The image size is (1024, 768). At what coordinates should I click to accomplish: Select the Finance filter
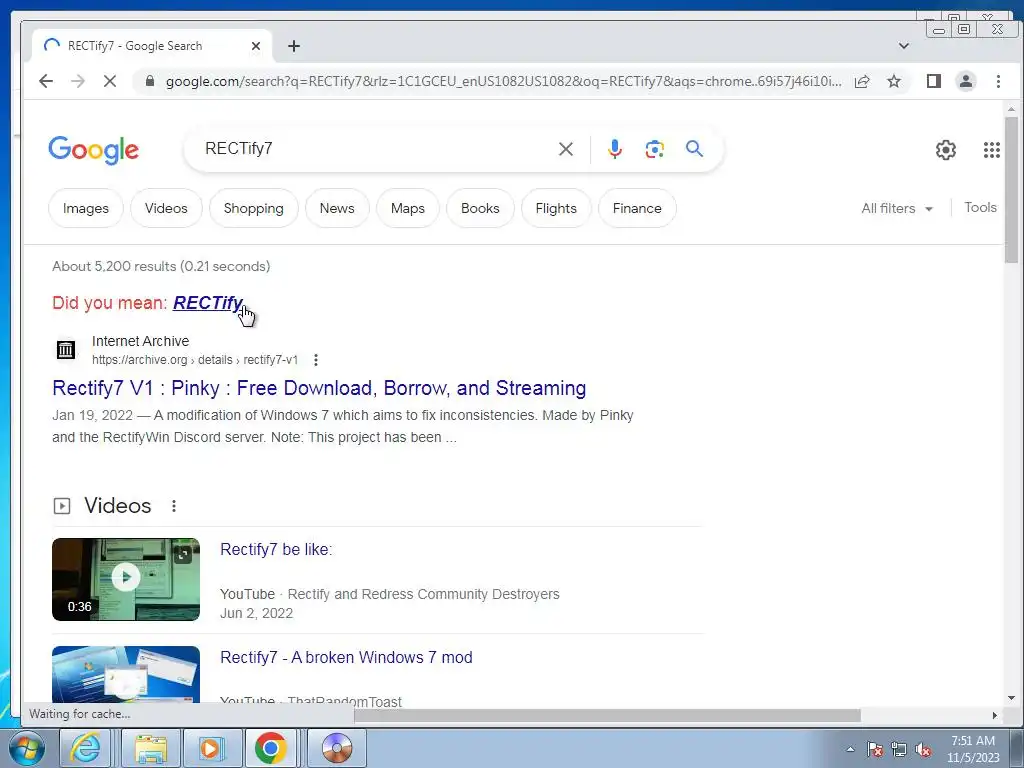point(637,208)
